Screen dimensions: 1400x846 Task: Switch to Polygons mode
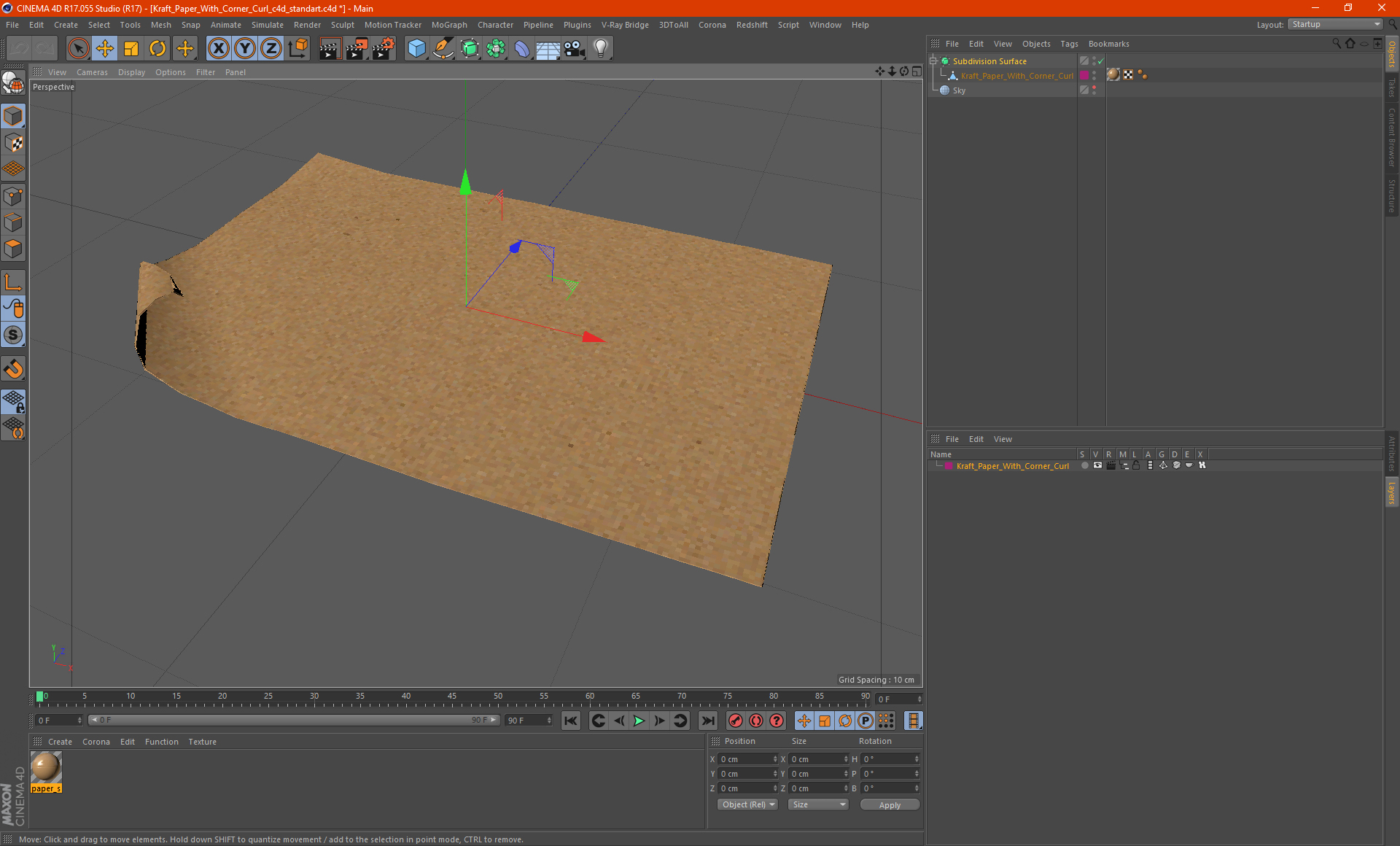[x=13, y=249]
